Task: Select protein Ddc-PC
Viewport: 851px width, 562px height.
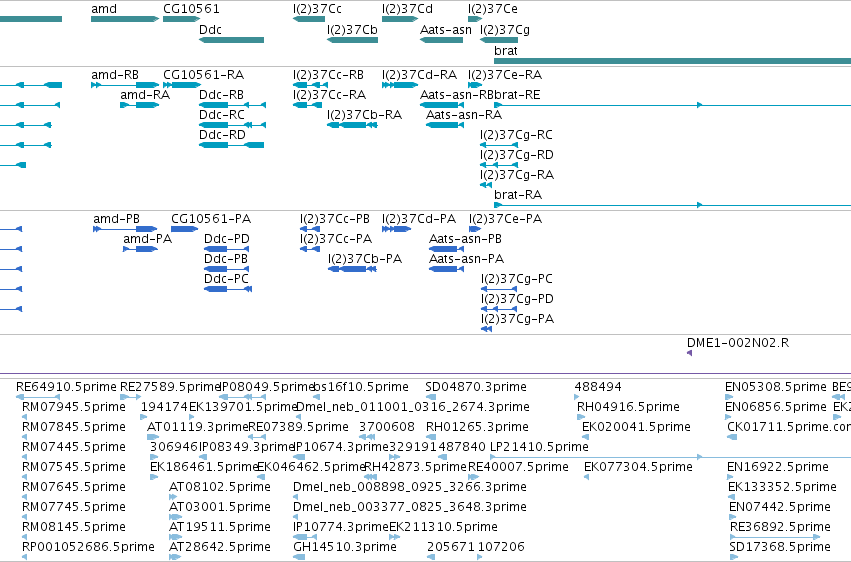Action: (228, 290)
